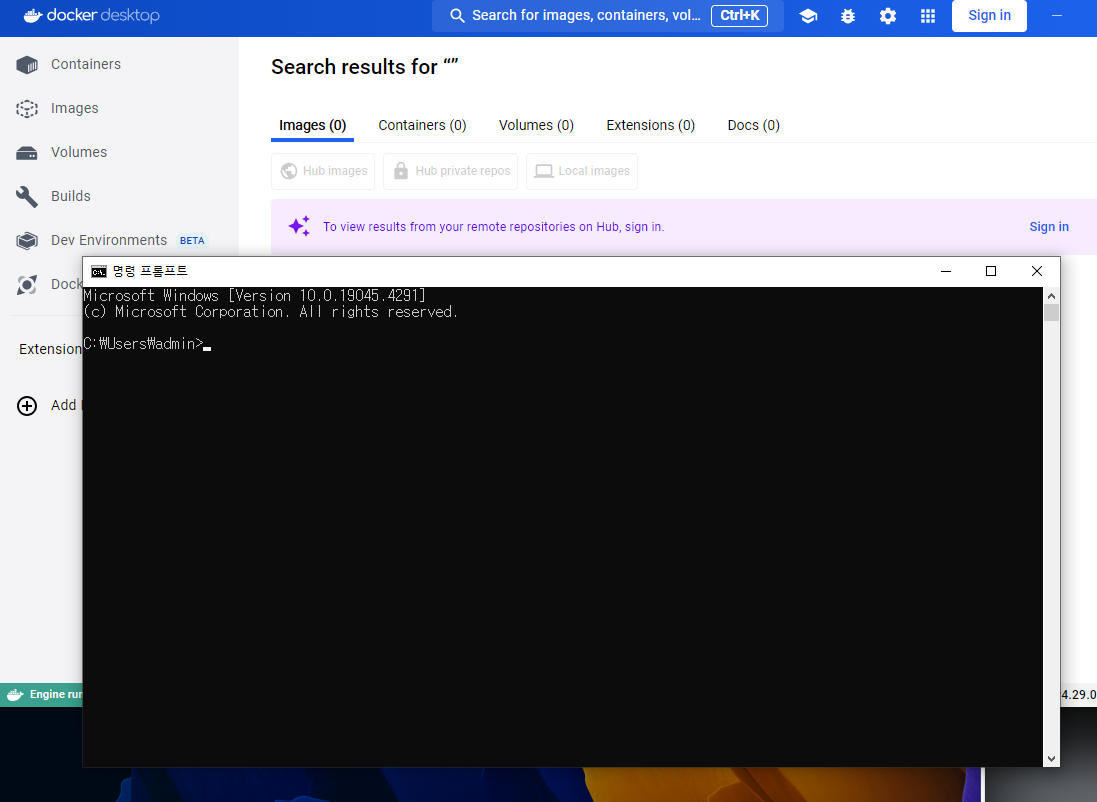Close the Command Prompt window
Image resolution: width=1097 pixels, height=802 pixels.
(x=1037, y=272)
